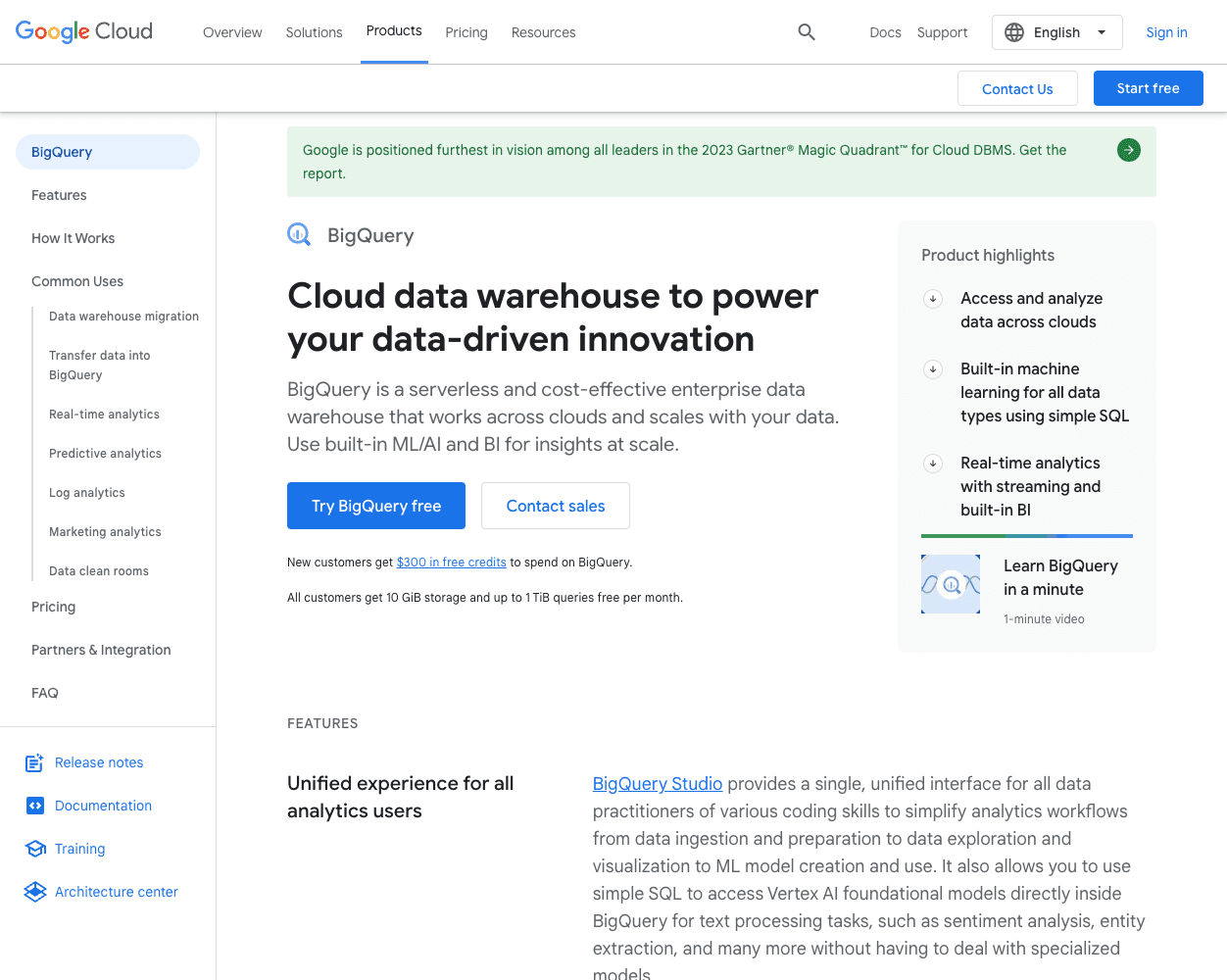Open Data warehouse migration sidebar item

[x=123, y=317]
